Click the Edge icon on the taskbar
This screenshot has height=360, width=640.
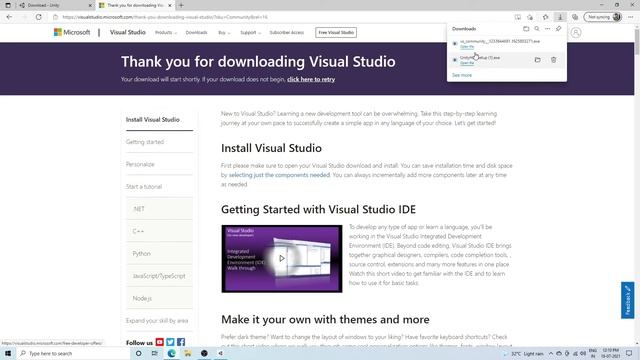pyautogui.click(x=171, y=353)
